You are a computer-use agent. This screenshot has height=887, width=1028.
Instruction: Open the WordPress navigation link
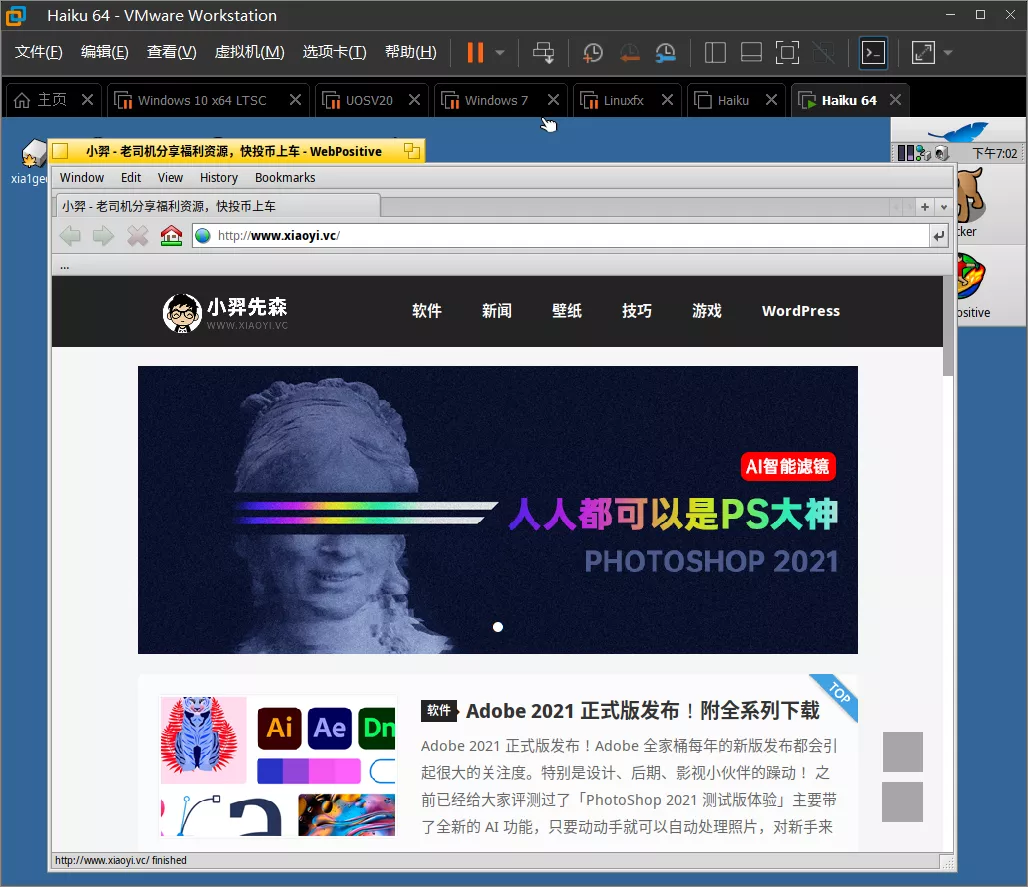coord(801,311)
